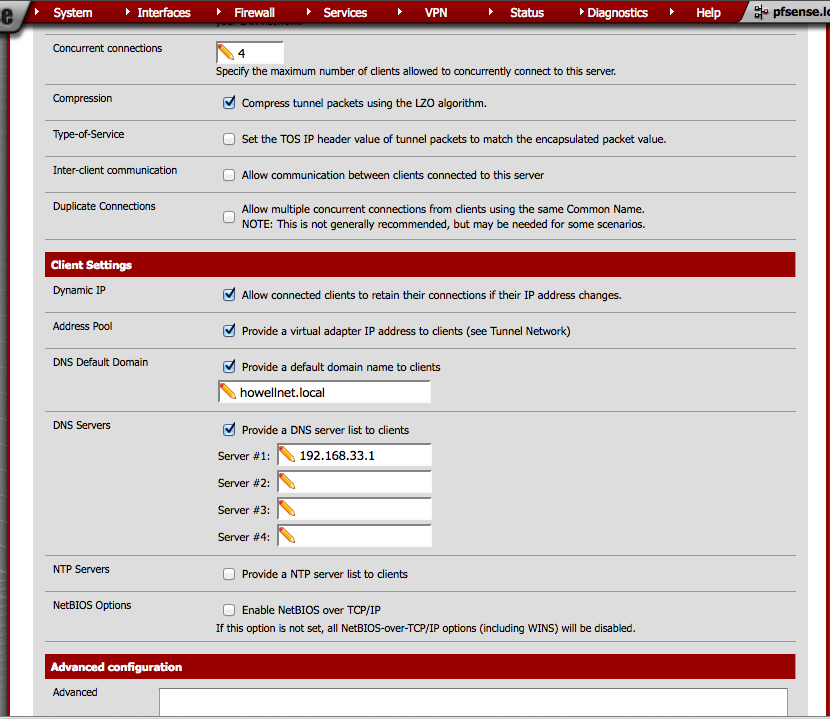Image resolution: width=830 pixels, height=719 pixels.
Task: Enable Inter-client communication checkbox
Action: (x=229, y=175)
